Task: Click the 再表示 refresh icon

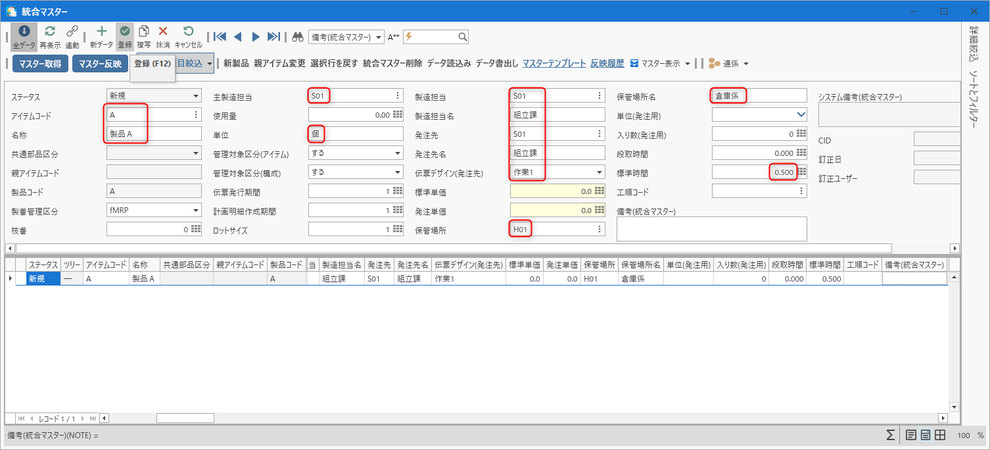Action: (50, 31)
